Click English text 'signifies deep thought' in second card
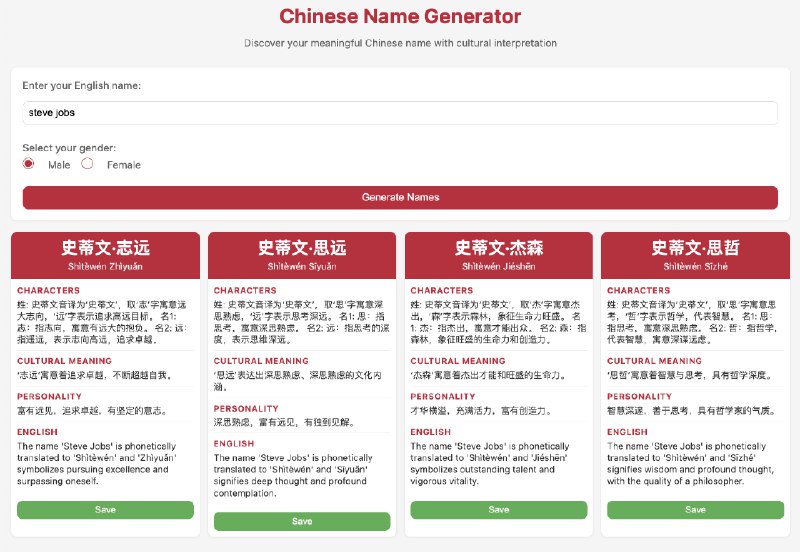 (261, 481)
